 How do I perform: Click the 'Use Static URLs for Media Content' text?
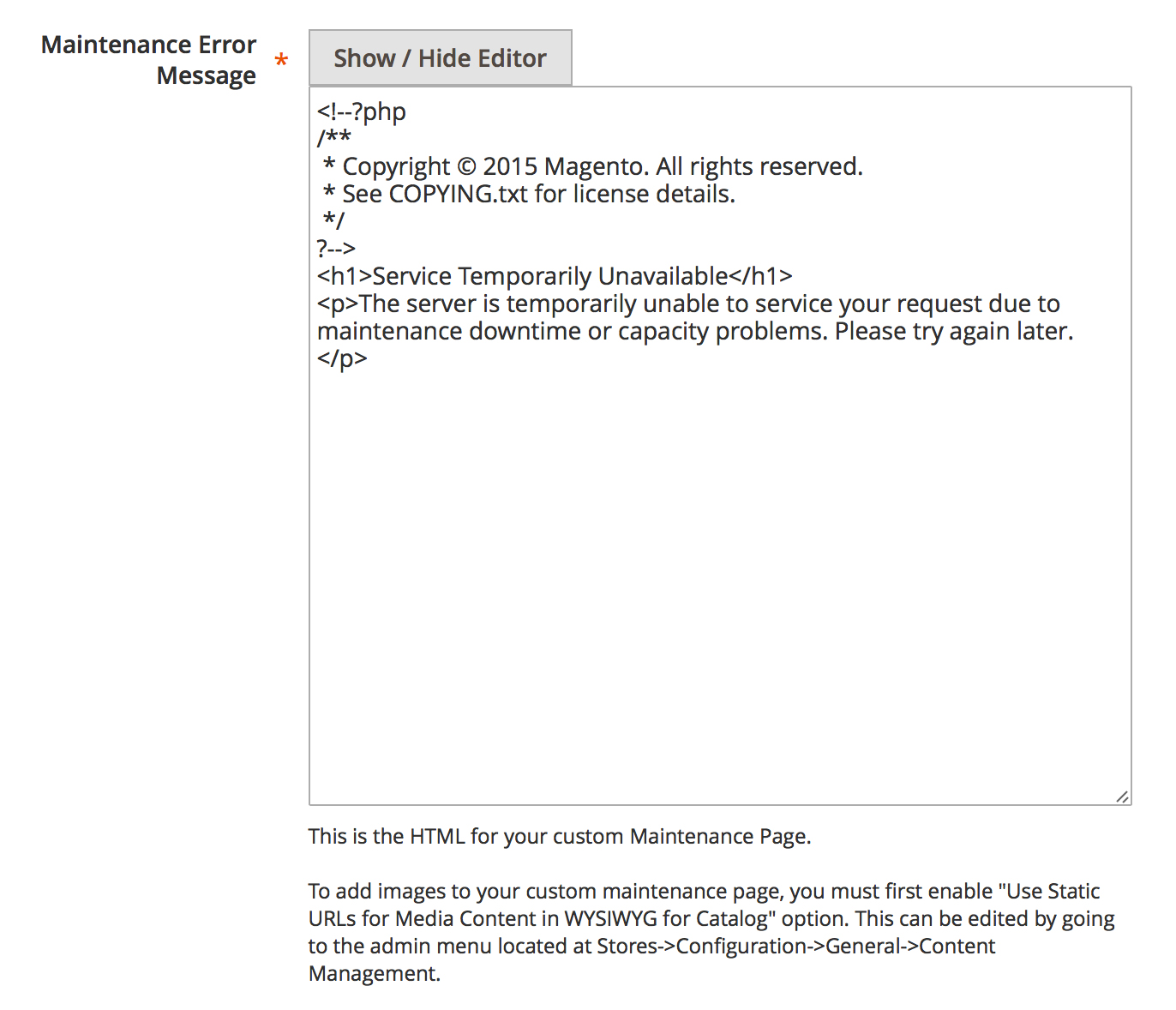pos(705,905)
